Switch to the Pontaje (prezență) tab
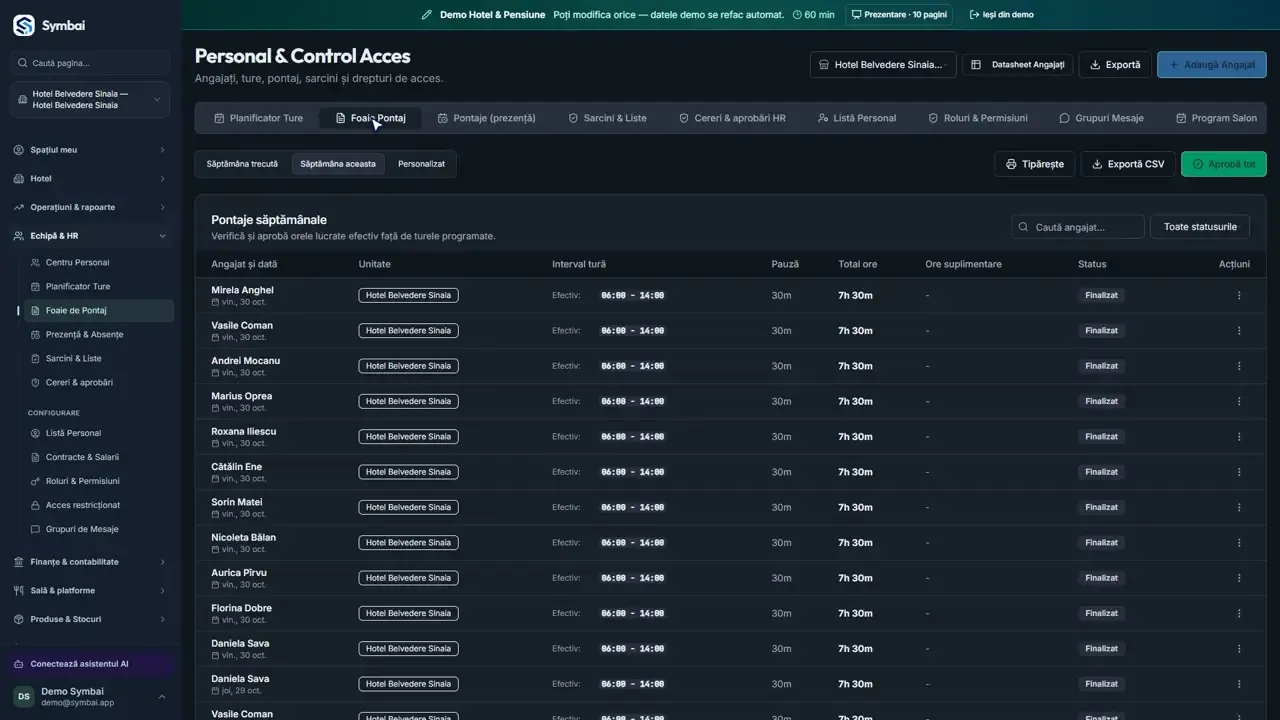The height and width of the screenshot is (720, 1280). [x=487, y=118]
